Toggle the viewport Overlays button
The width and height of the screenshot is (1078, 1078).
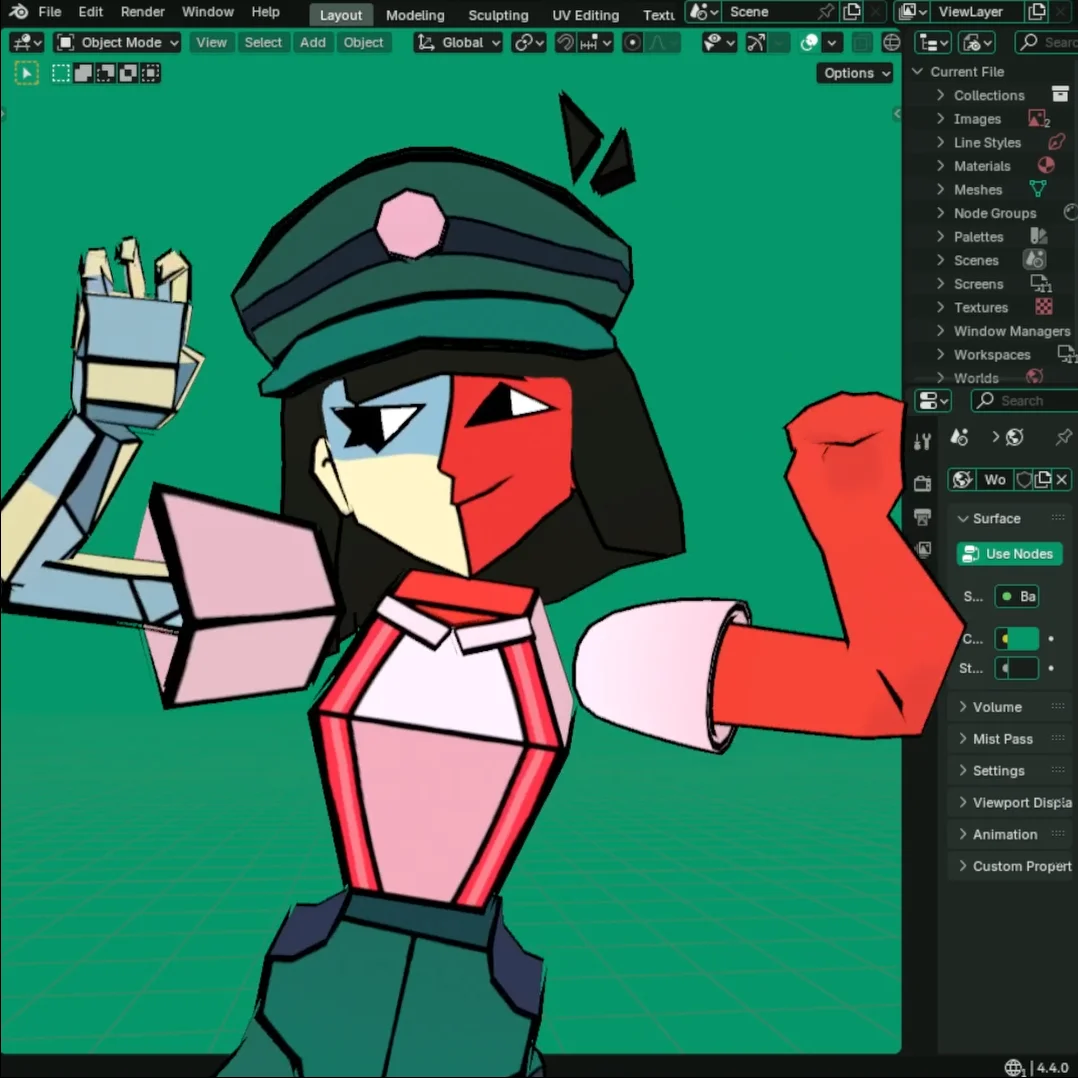(x=807, y=42)
